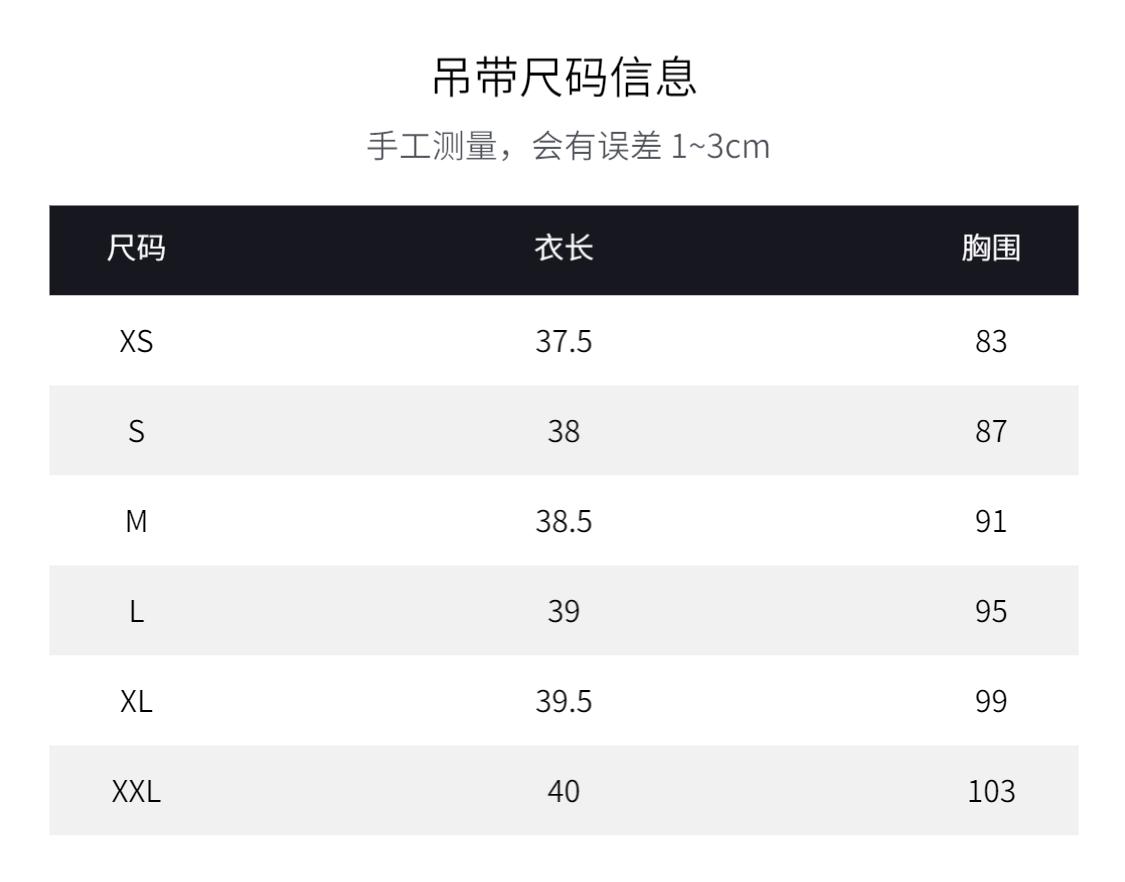Select the L size row label

[x=136, y=612]
